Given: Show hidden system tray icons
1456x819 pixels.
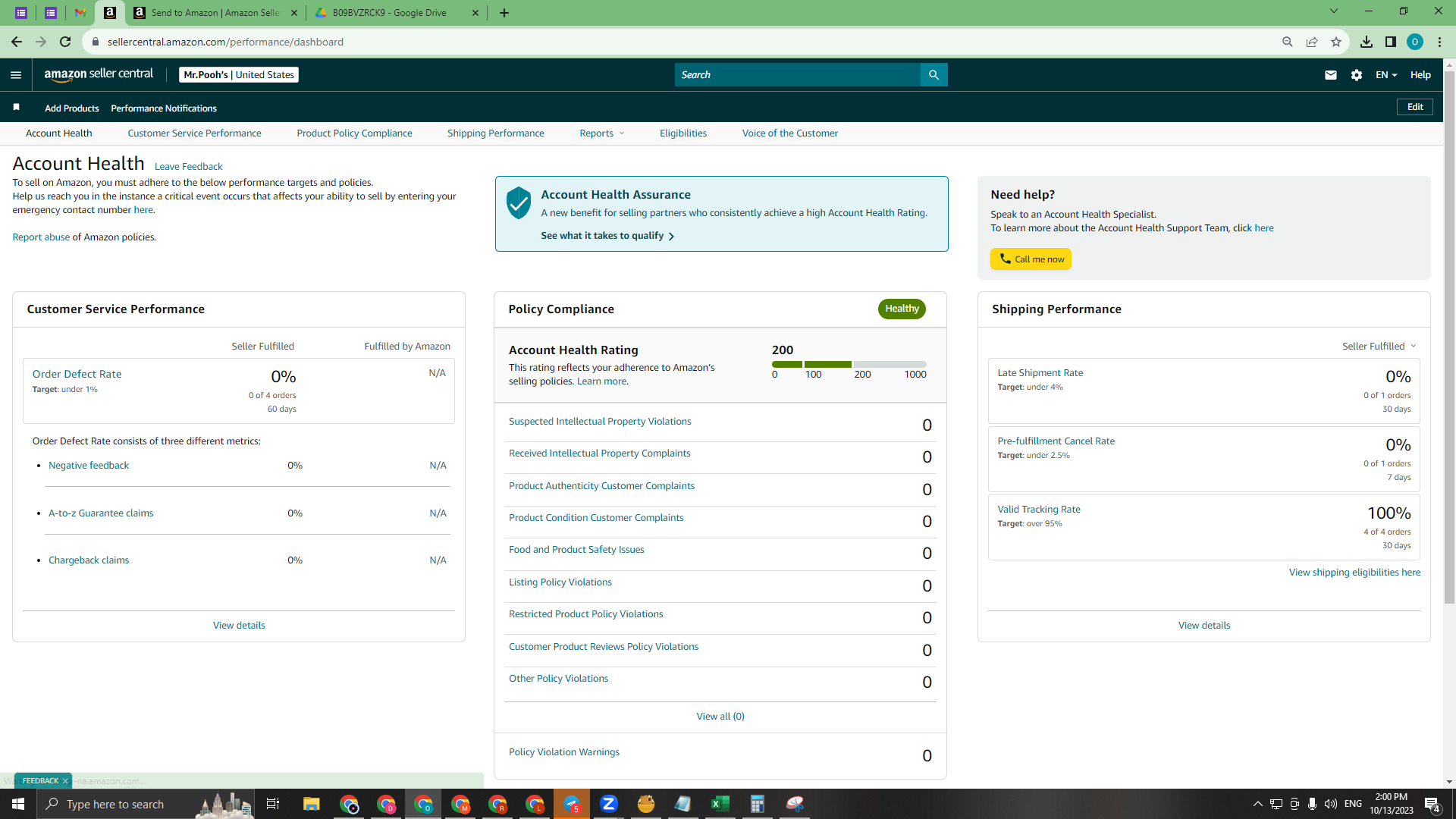Looking at the screenshot, I should coord(1257,804).
